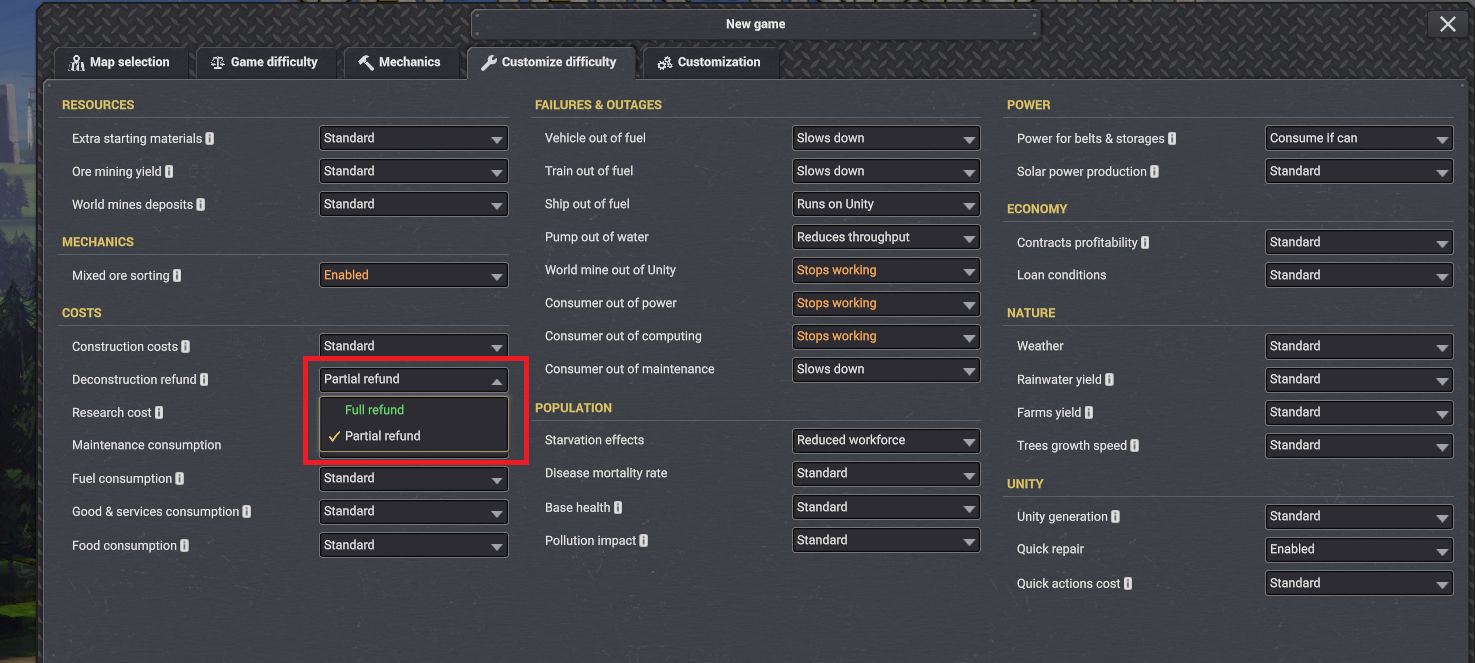
Task: Expand the Unity generation dropdown
Action: pos(1359,516)
